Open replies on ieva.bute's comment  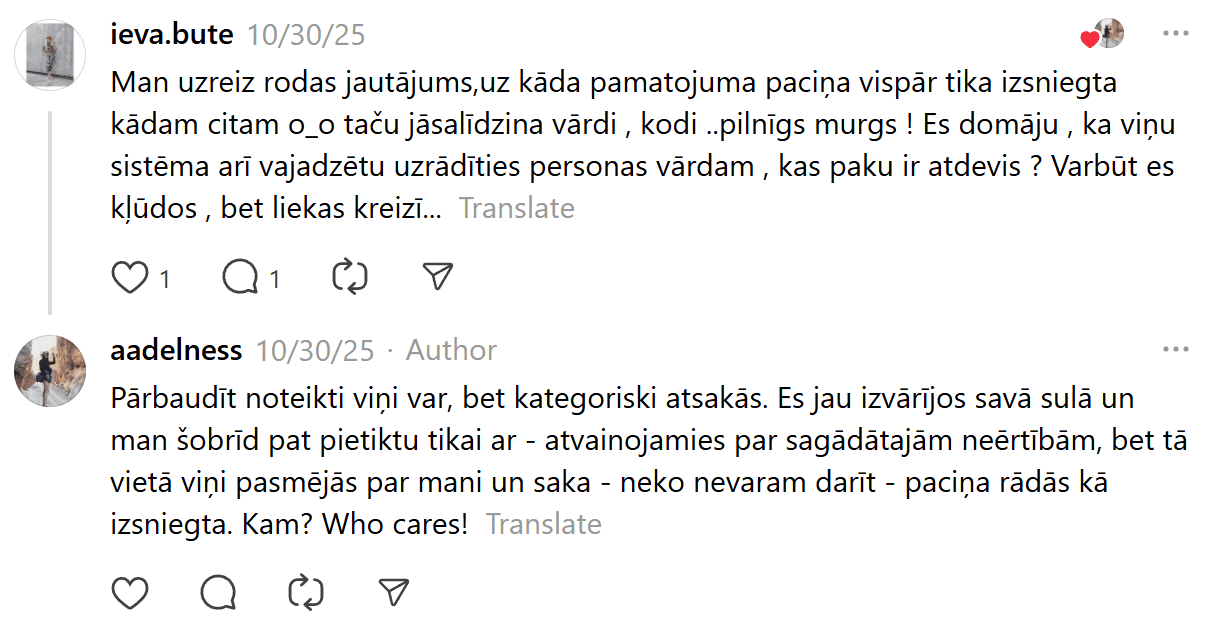(240, 277)
